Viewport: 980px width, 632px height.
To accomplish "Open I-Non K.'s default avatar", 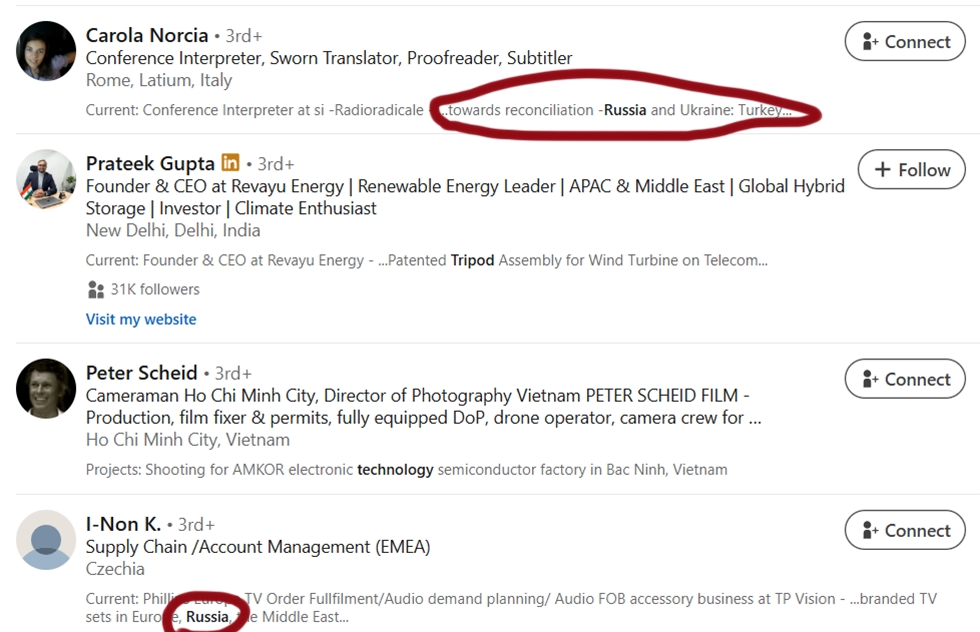I will click(x=46, y=539).
